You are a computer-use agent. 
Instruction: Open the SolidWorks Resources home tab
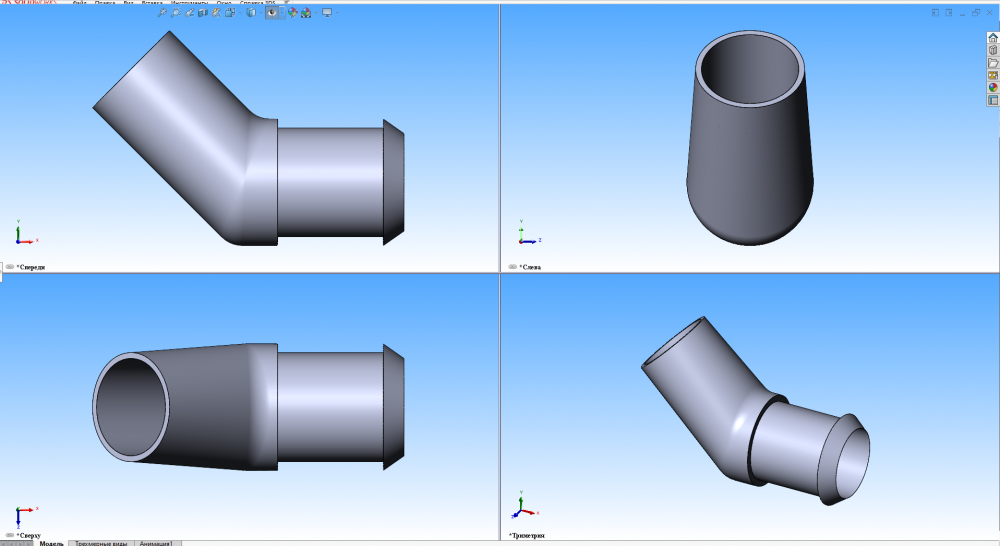(993, 38)
